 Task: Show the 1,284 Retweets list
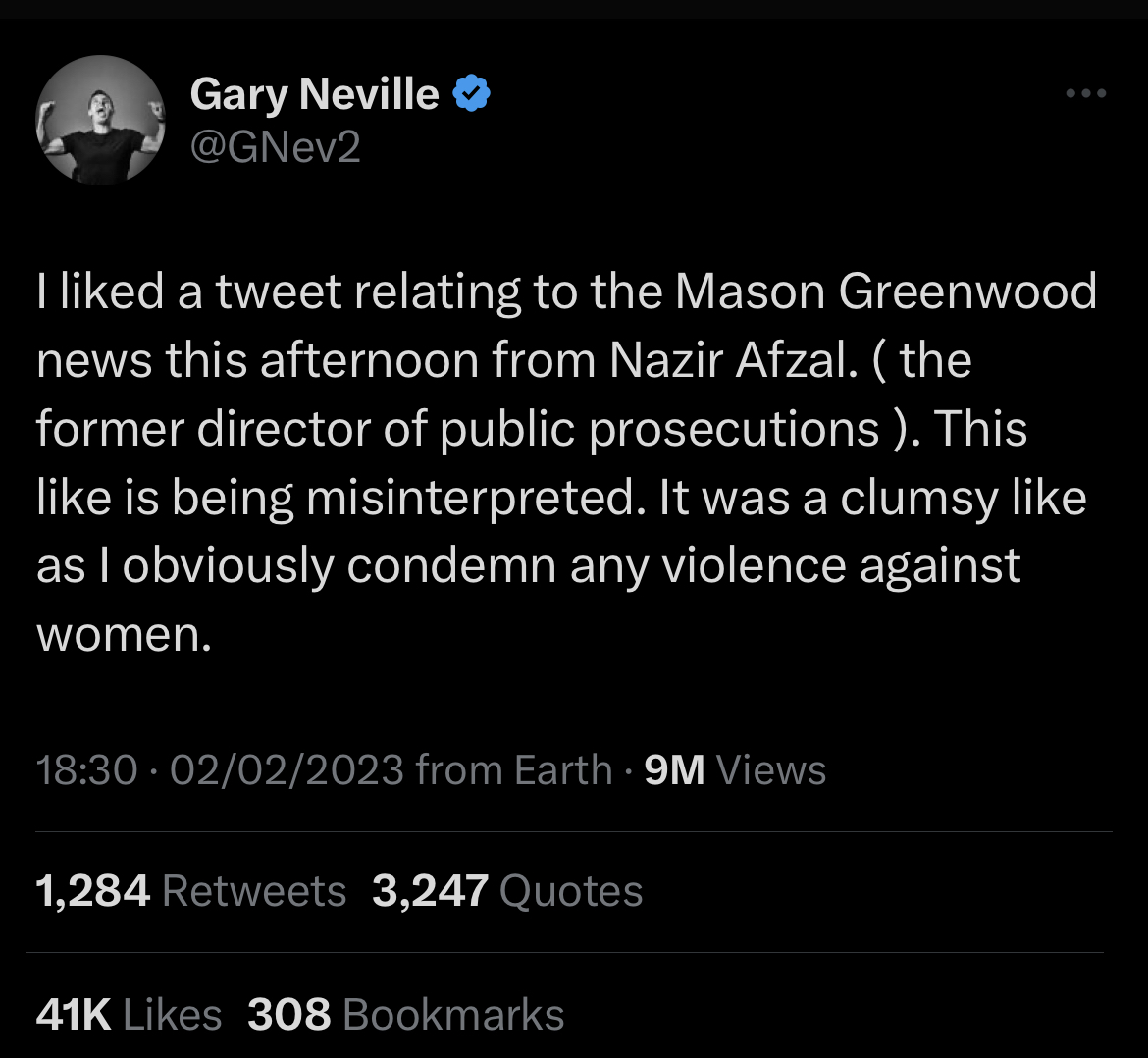tap(191, 891)
